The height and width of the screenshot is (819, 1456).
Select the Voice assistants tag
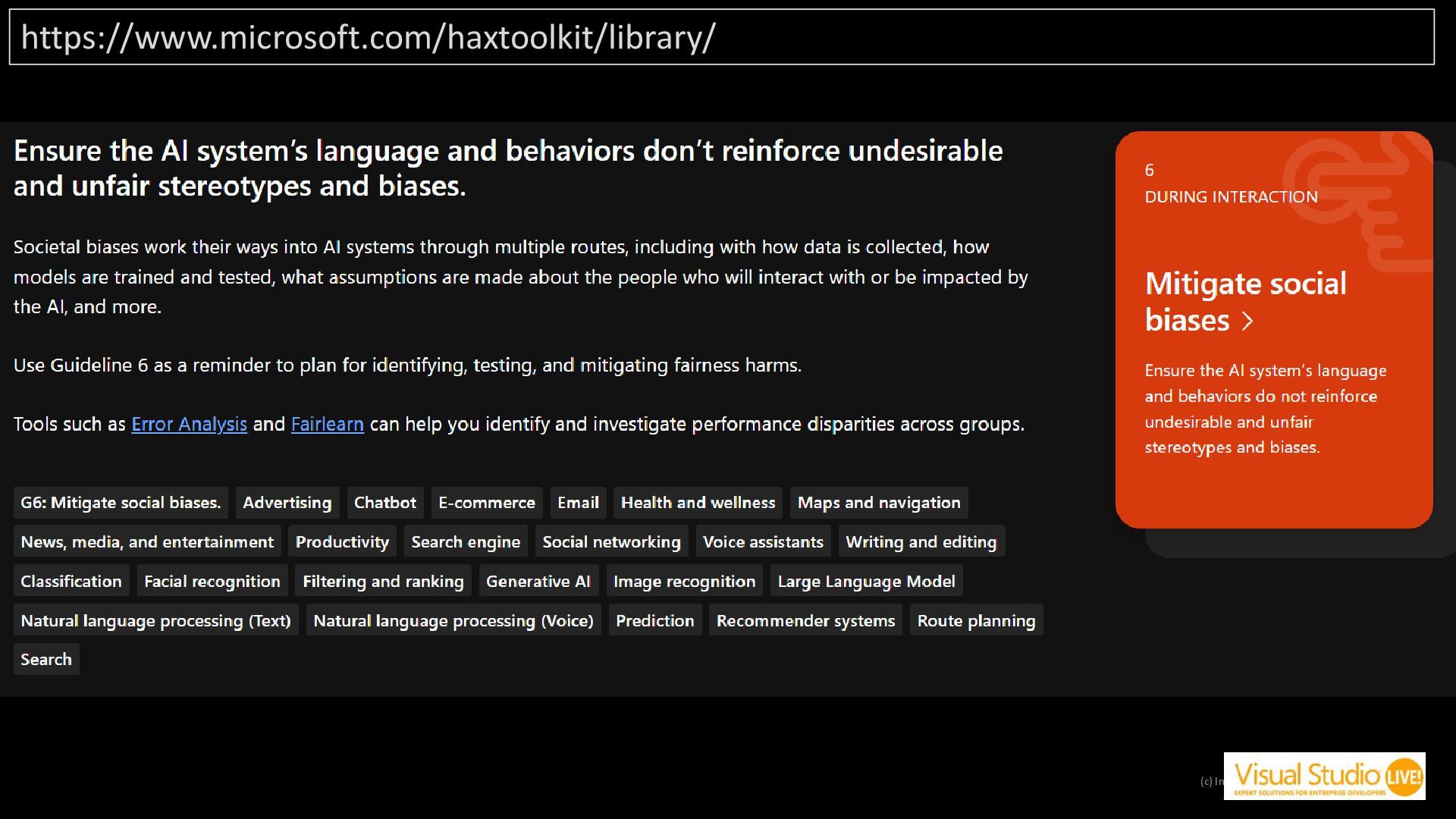(763, 541)
